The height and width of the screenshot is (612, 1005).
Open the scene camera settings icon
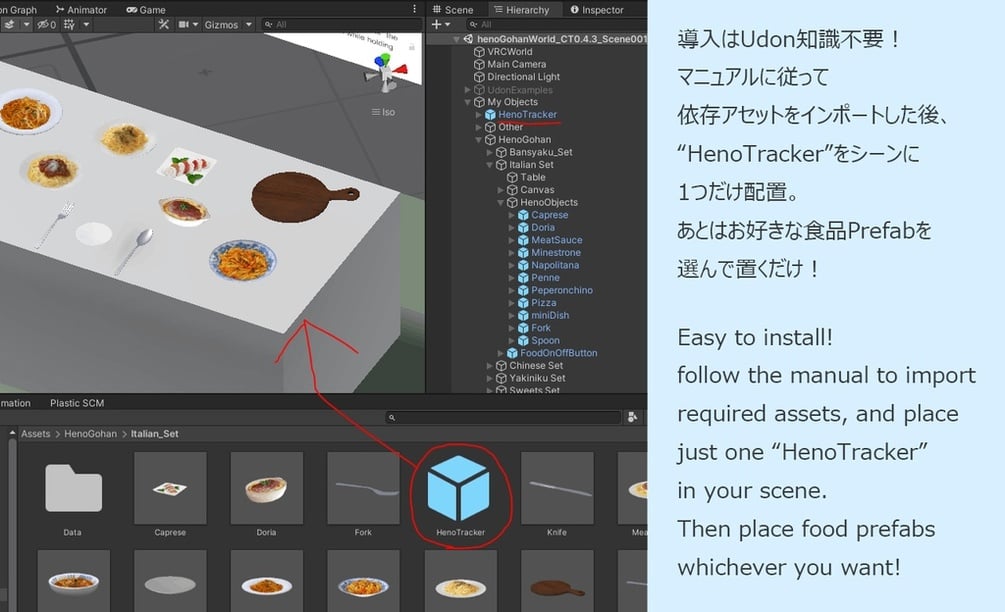click(183, 24)
